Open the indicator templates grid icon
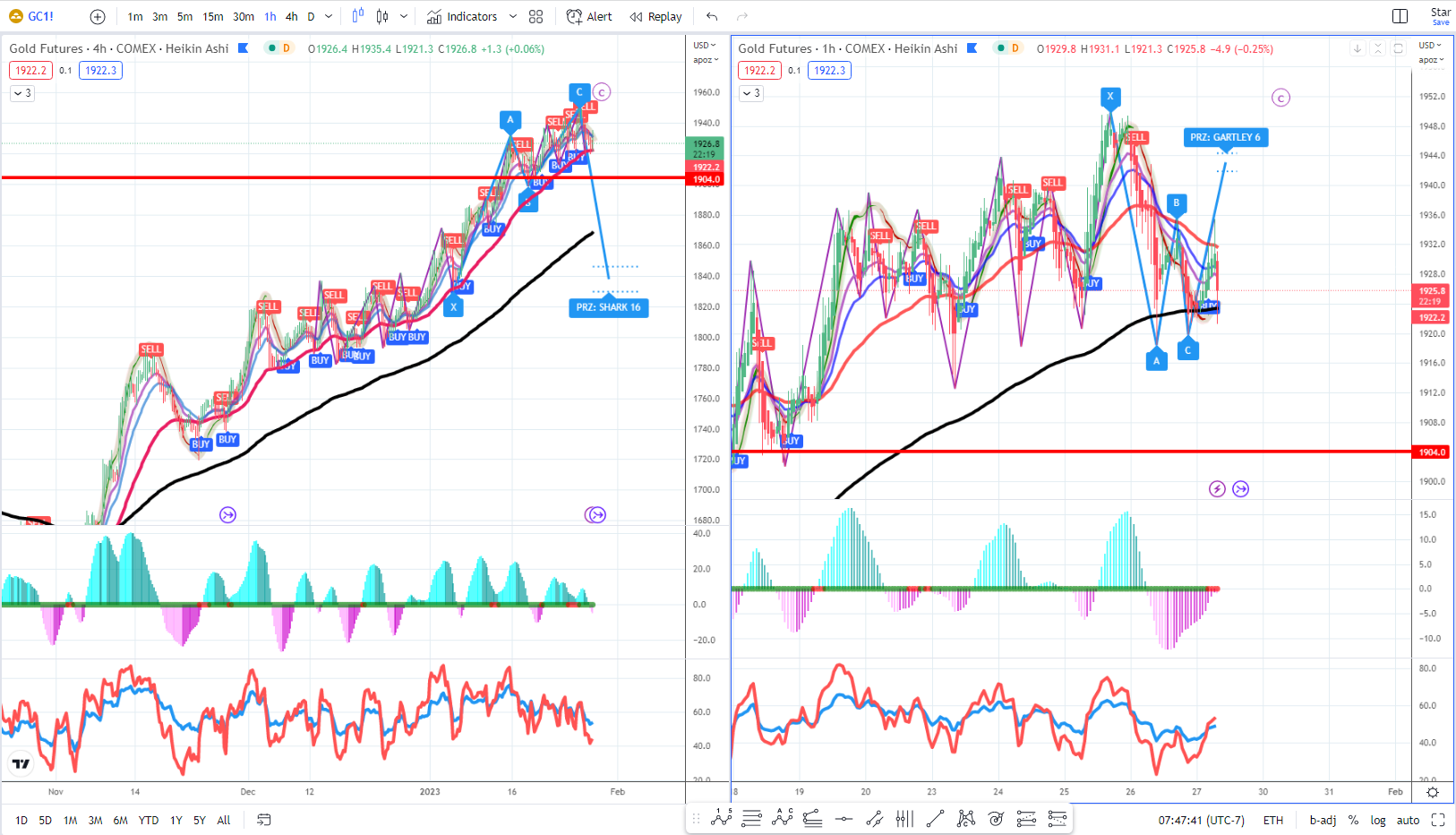This screenshot has height=835, width=1456. click(x=536, y=16)
